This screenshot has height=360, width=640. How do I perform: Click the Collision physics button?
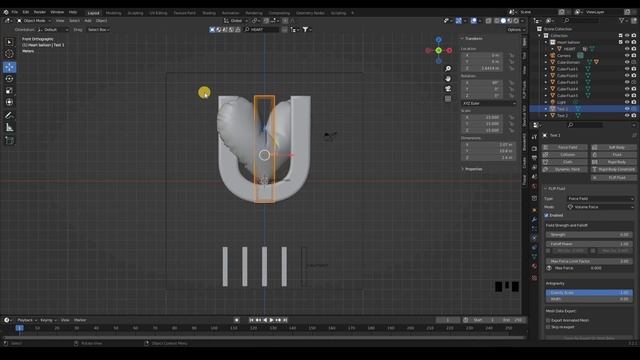pyautogui.click(x=565, y=155)
